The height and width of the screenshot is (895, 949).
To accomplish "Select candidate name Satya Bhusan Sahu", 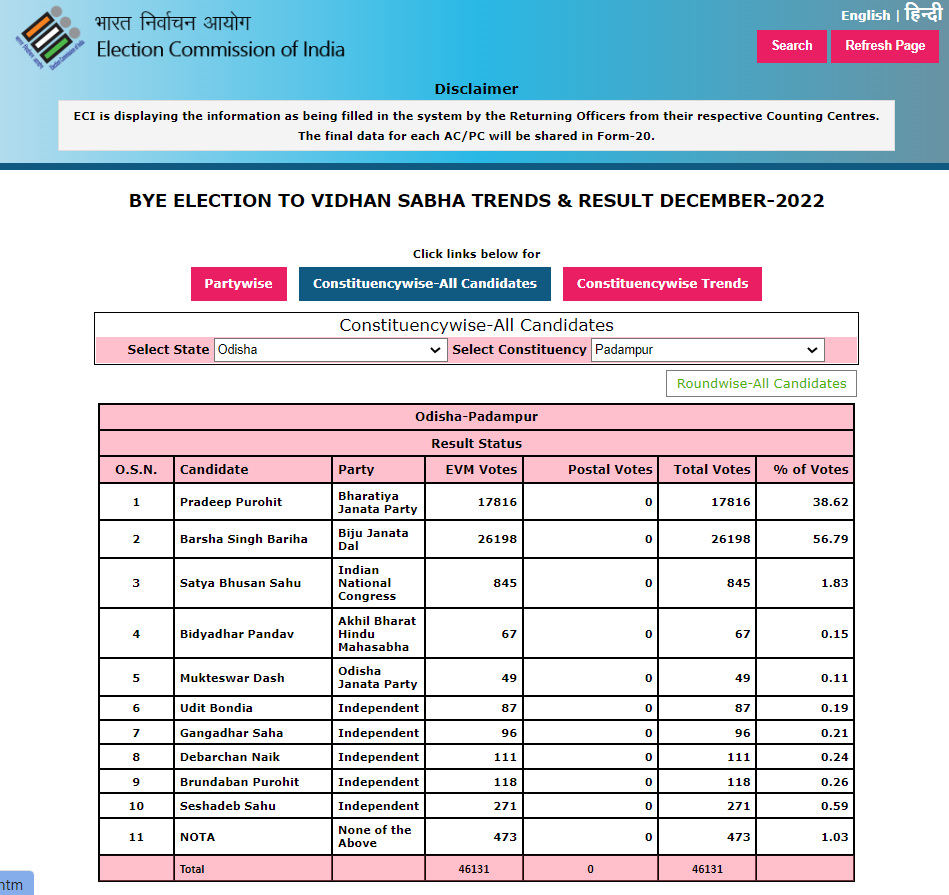I will (x=240, y=583).
